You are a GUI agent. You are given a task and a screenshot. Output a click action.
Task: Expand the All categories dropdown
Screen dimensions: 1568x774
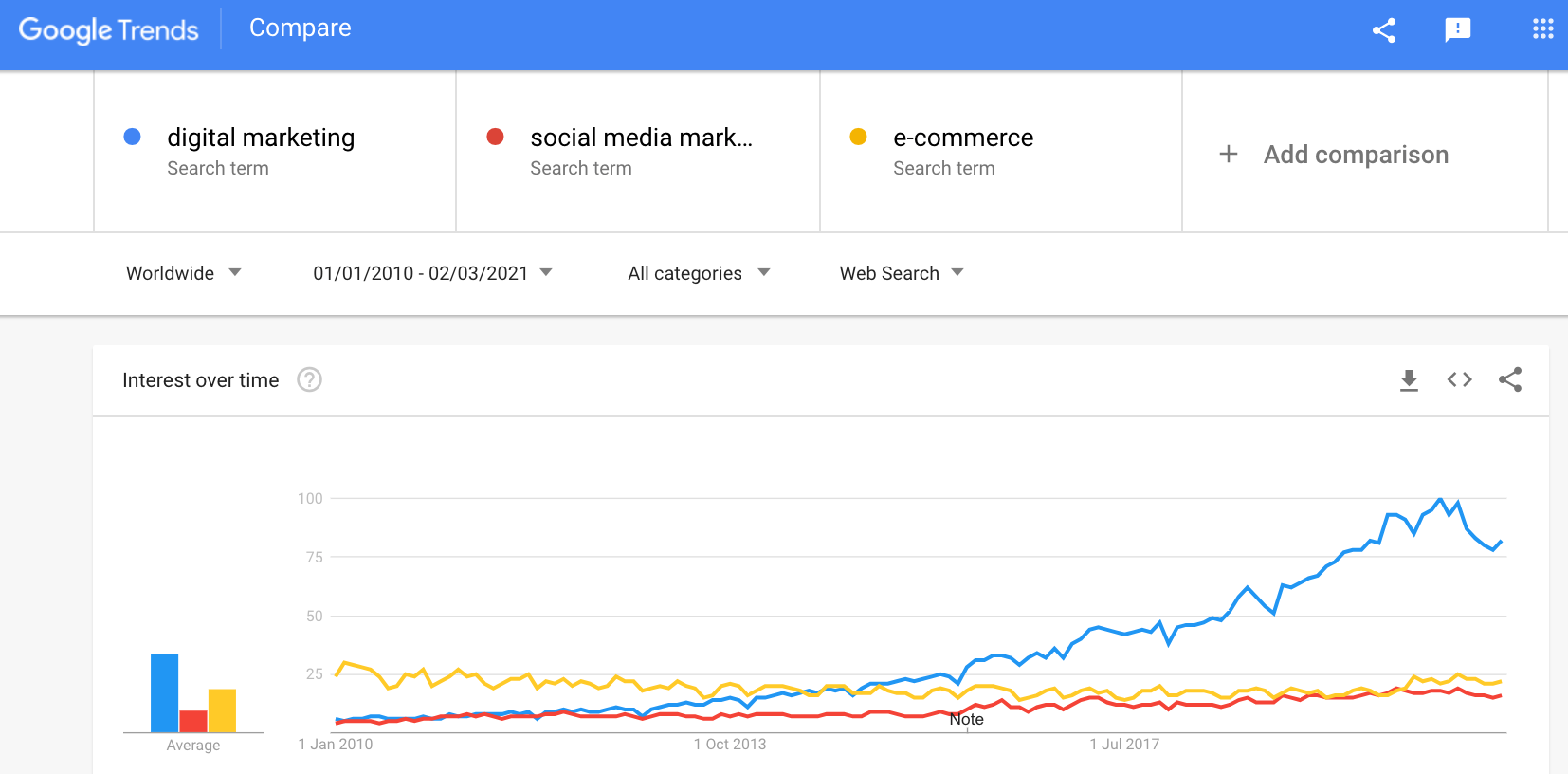(699, 273)
